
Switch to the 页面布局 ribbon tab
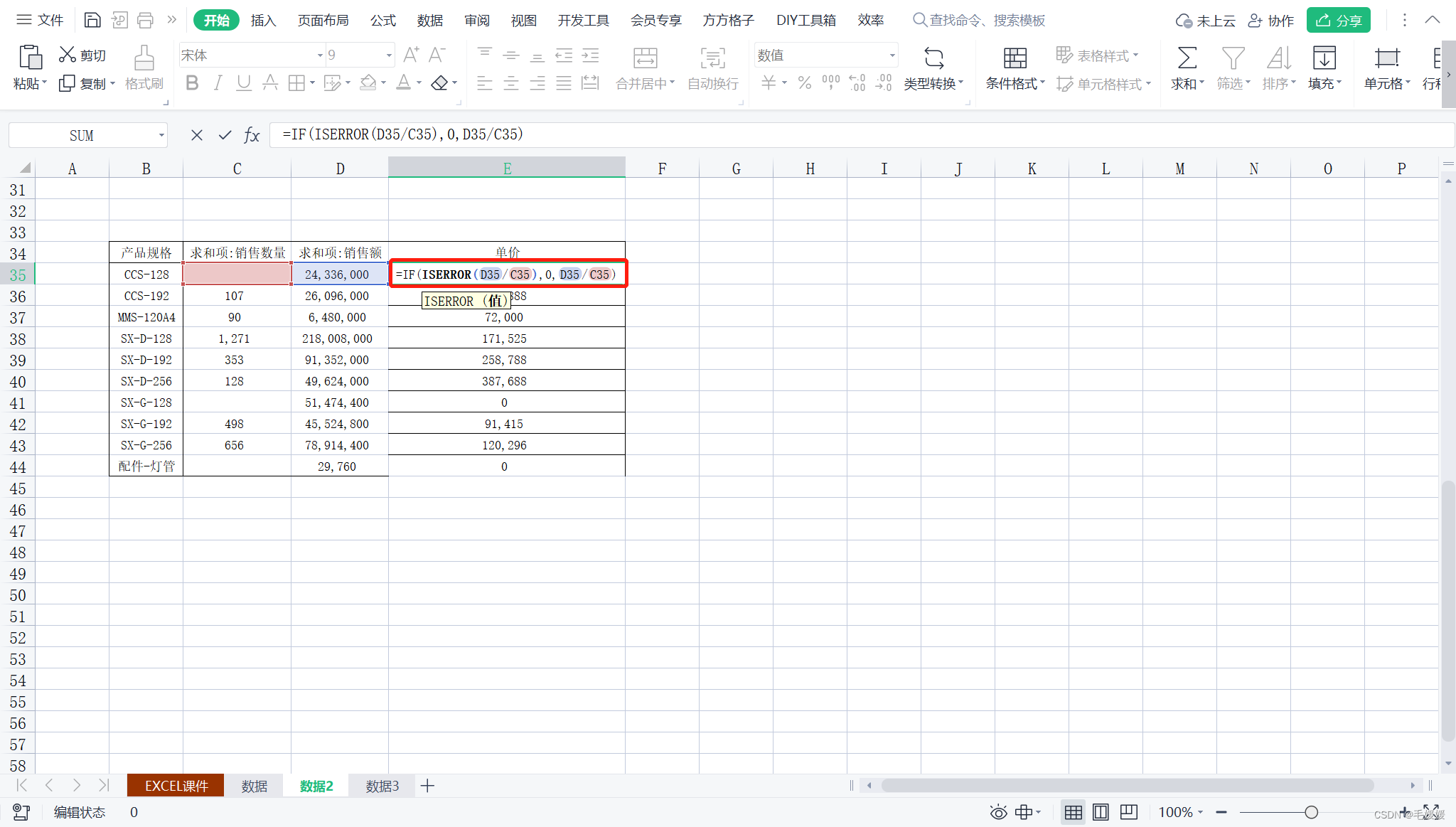[x=323, y=20]
